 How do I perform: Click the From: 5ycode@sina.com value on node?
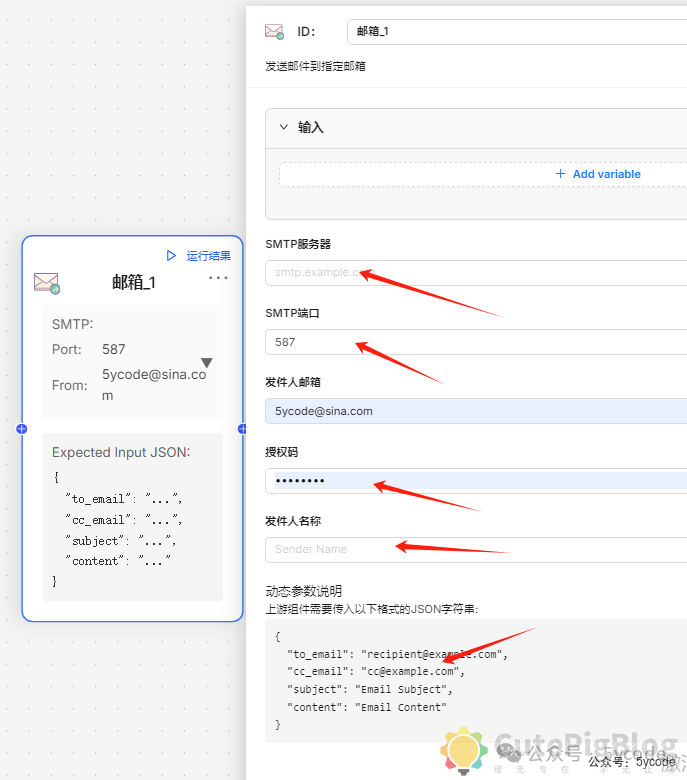tap(154, 385)
